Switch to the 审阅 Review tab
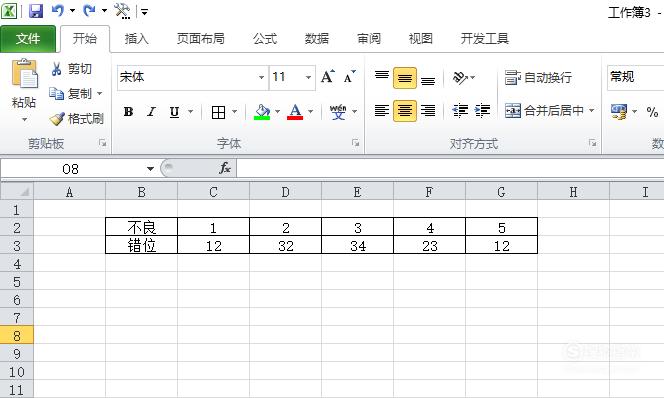664x398 pixels. coord(369,39)
